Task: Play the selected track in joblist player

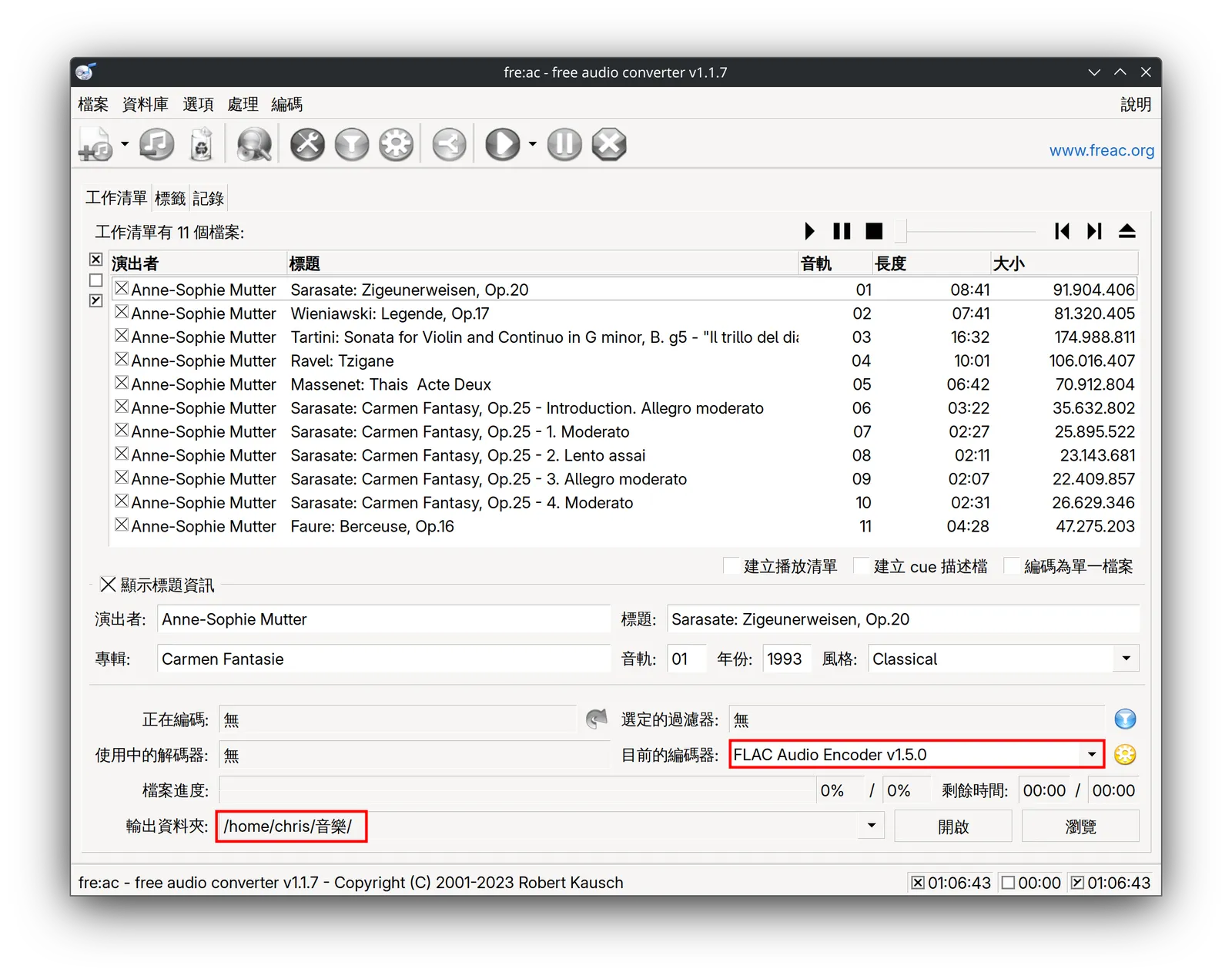Action: tap(809, 231)
